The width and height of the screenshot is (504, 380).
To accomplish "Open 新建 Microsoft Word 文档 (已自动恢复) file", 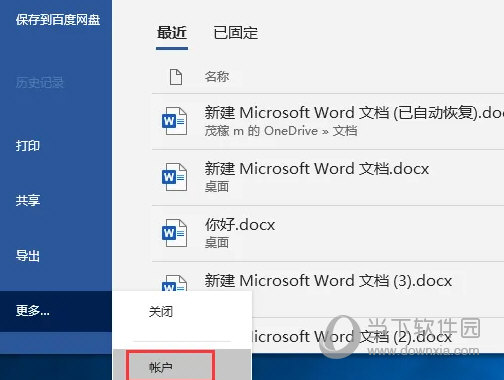I will tap(354, 113).
